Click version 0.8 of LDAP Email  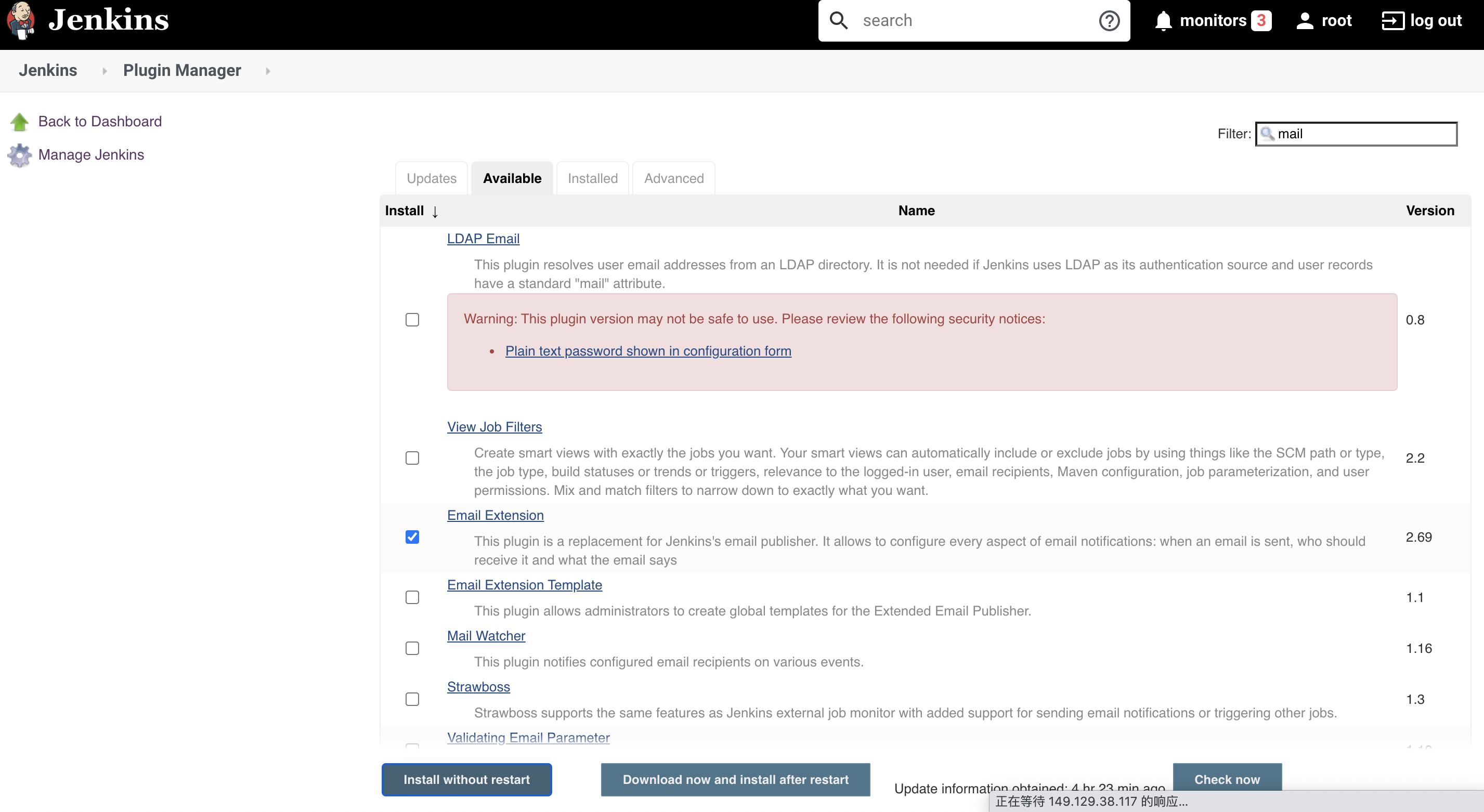coord(1415,320)
